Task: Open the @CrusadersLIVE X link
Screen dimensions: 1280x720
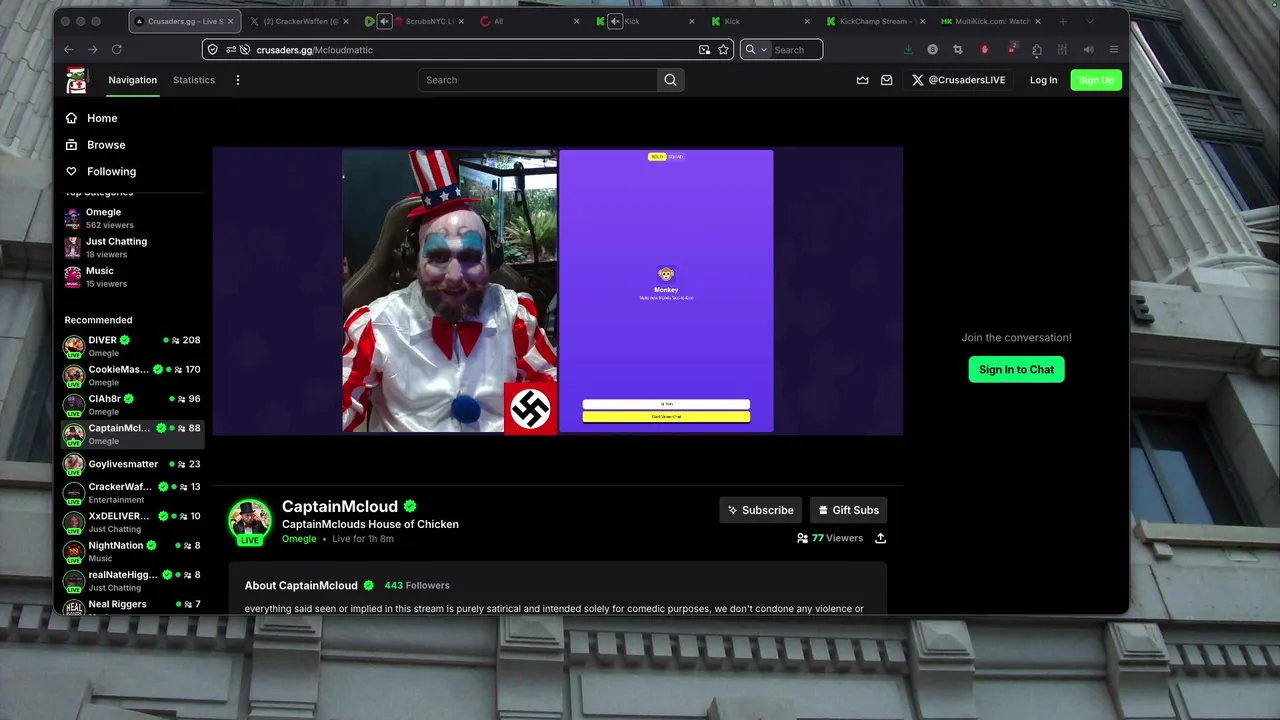Action: tap(958, 80)
